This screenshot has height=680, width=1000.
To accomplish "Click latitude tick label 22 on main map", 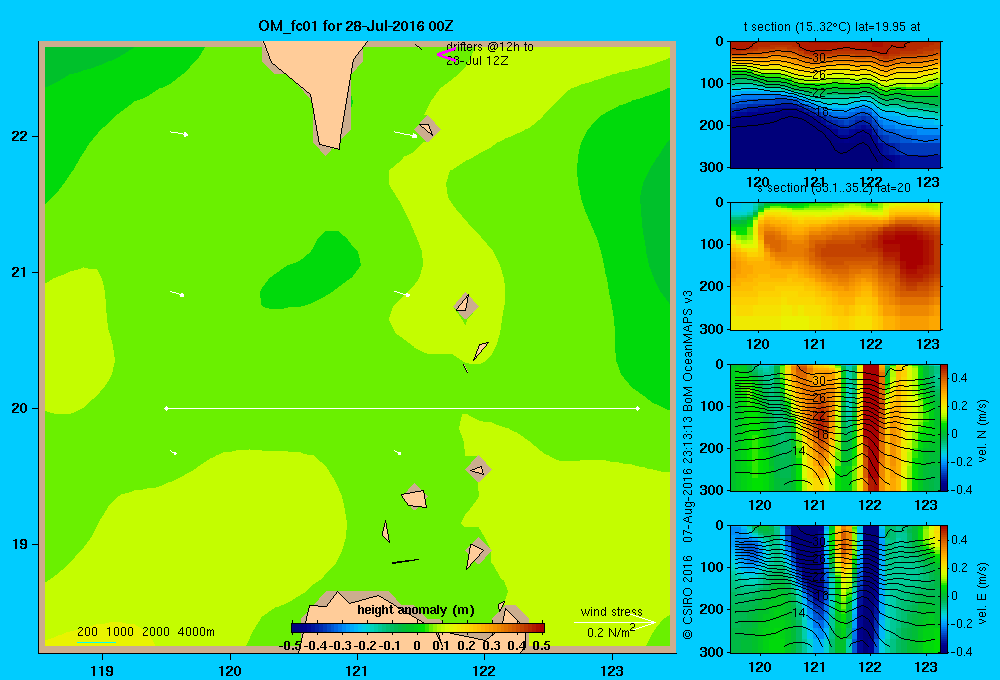I will click(x=20, y=136).
